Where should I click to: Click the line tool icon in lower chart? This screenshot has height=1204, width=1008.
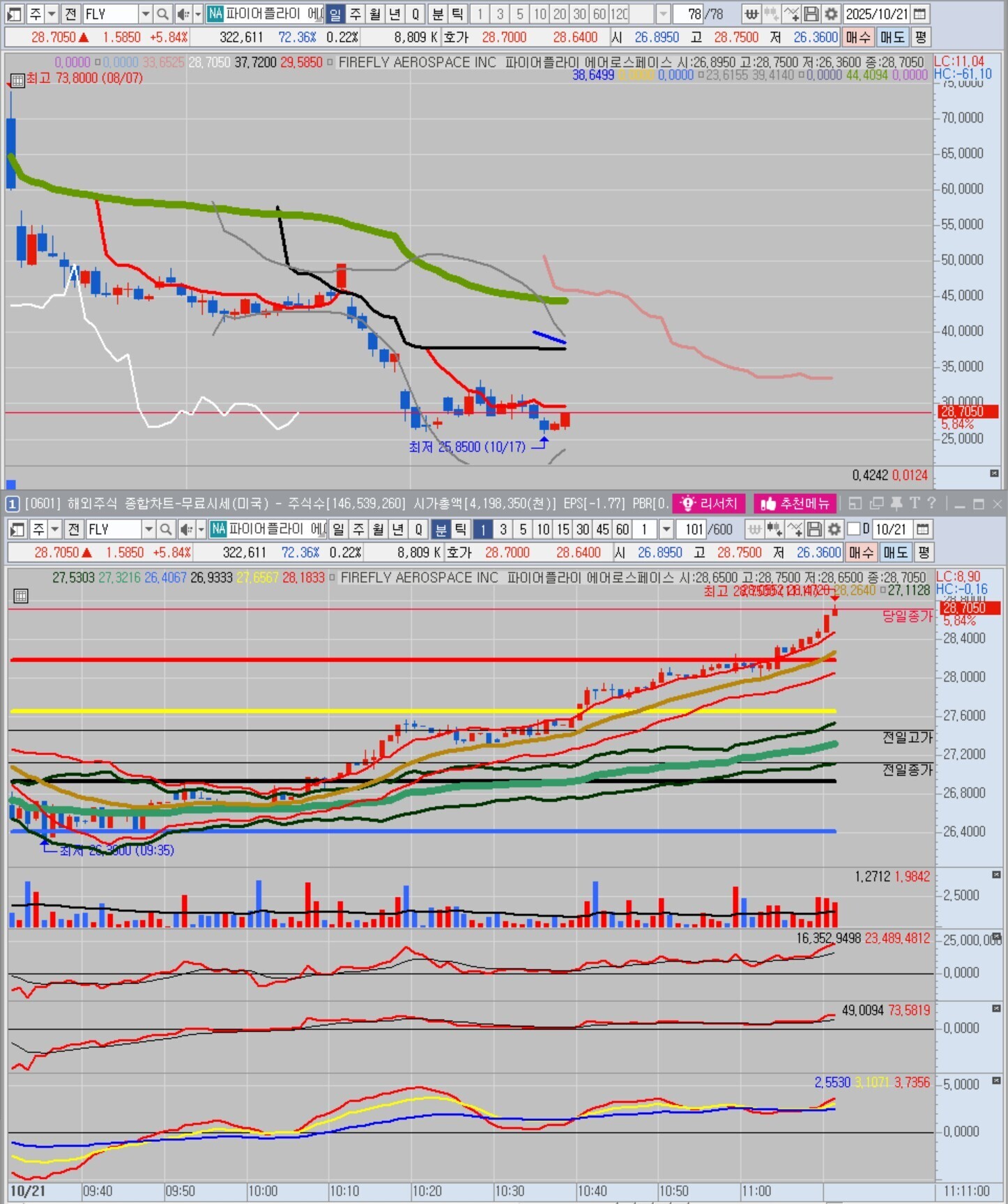(794, 529)
